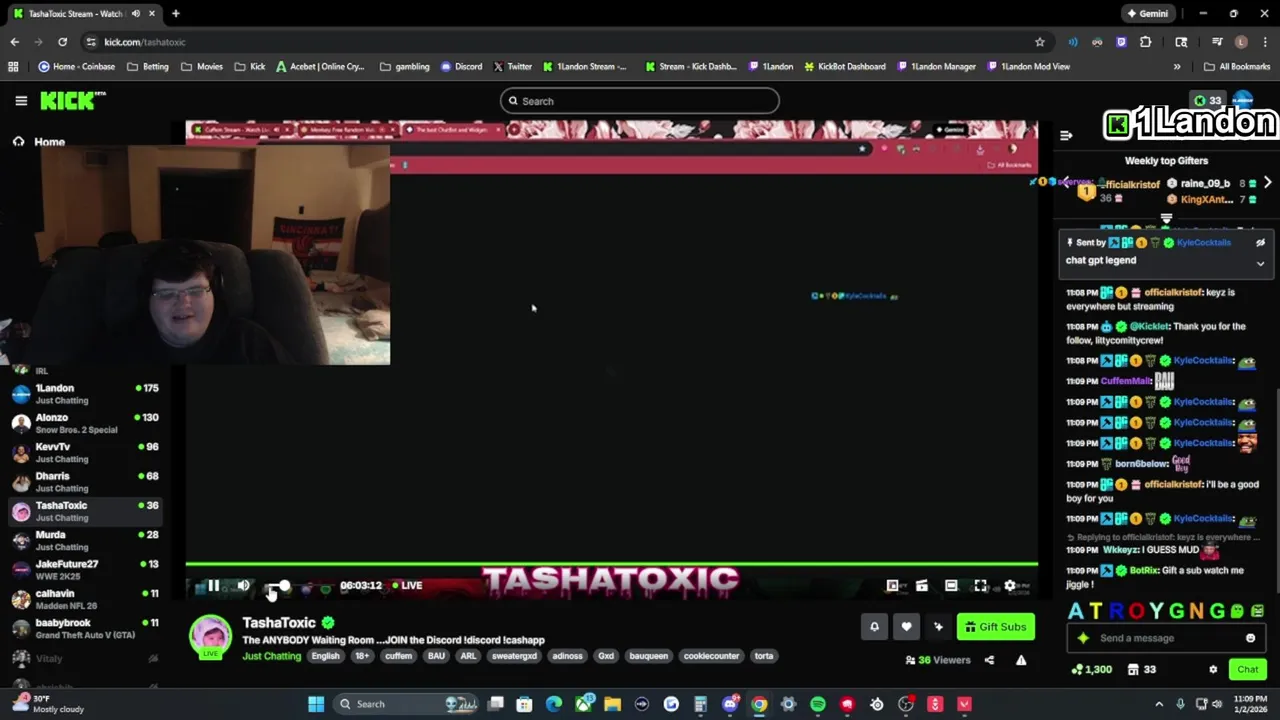Open the emoji picker in chat
Image resolution: width=1280 pixels, height=720 pixels.
pos(1250,638)
